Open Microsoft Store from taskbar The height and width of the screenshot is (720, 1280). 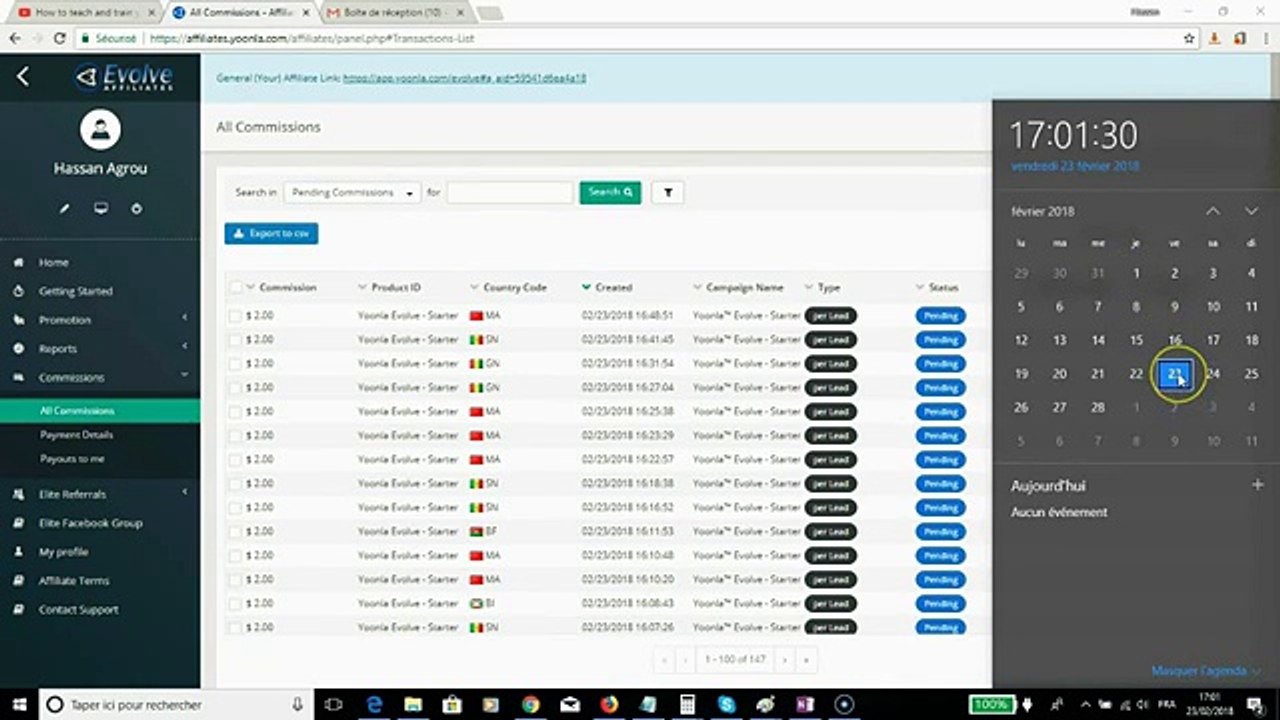452,704
